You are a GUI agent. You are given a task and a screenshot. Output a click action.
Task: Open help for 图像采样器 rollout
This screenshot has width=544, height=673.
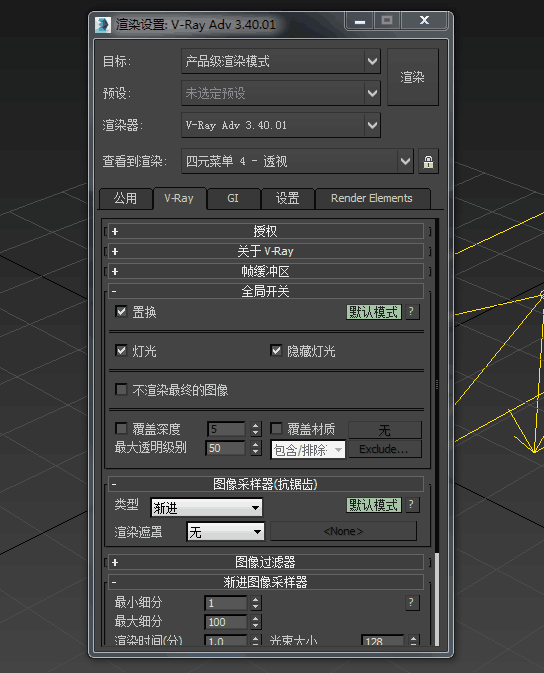(x=411, y=505)
